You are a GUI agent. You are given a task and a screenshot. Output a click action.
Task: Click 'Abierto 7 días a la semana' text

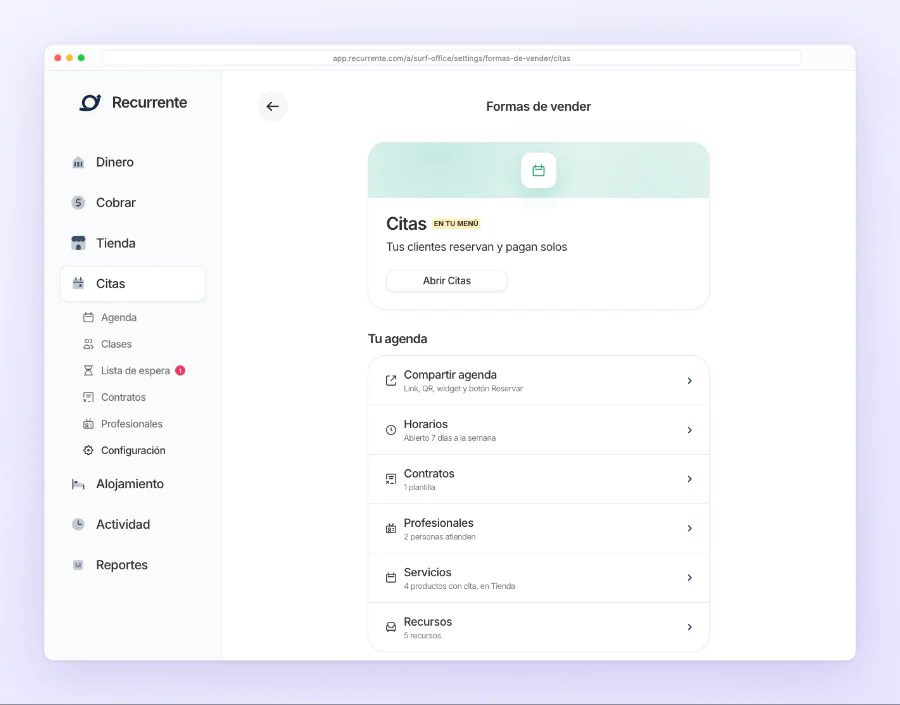pyautogui.click(x=449, y=438)
